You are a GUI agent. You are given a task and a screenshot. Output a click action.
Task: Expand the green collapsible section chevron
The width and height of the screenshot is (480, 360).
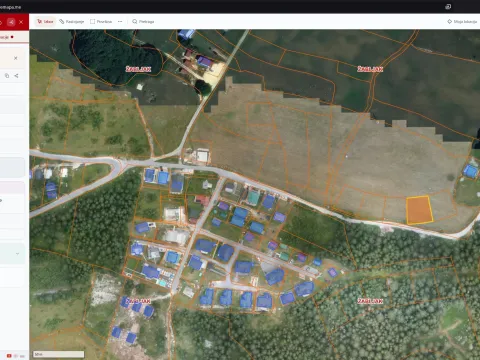pyautogui.click(x=17, y=254)
